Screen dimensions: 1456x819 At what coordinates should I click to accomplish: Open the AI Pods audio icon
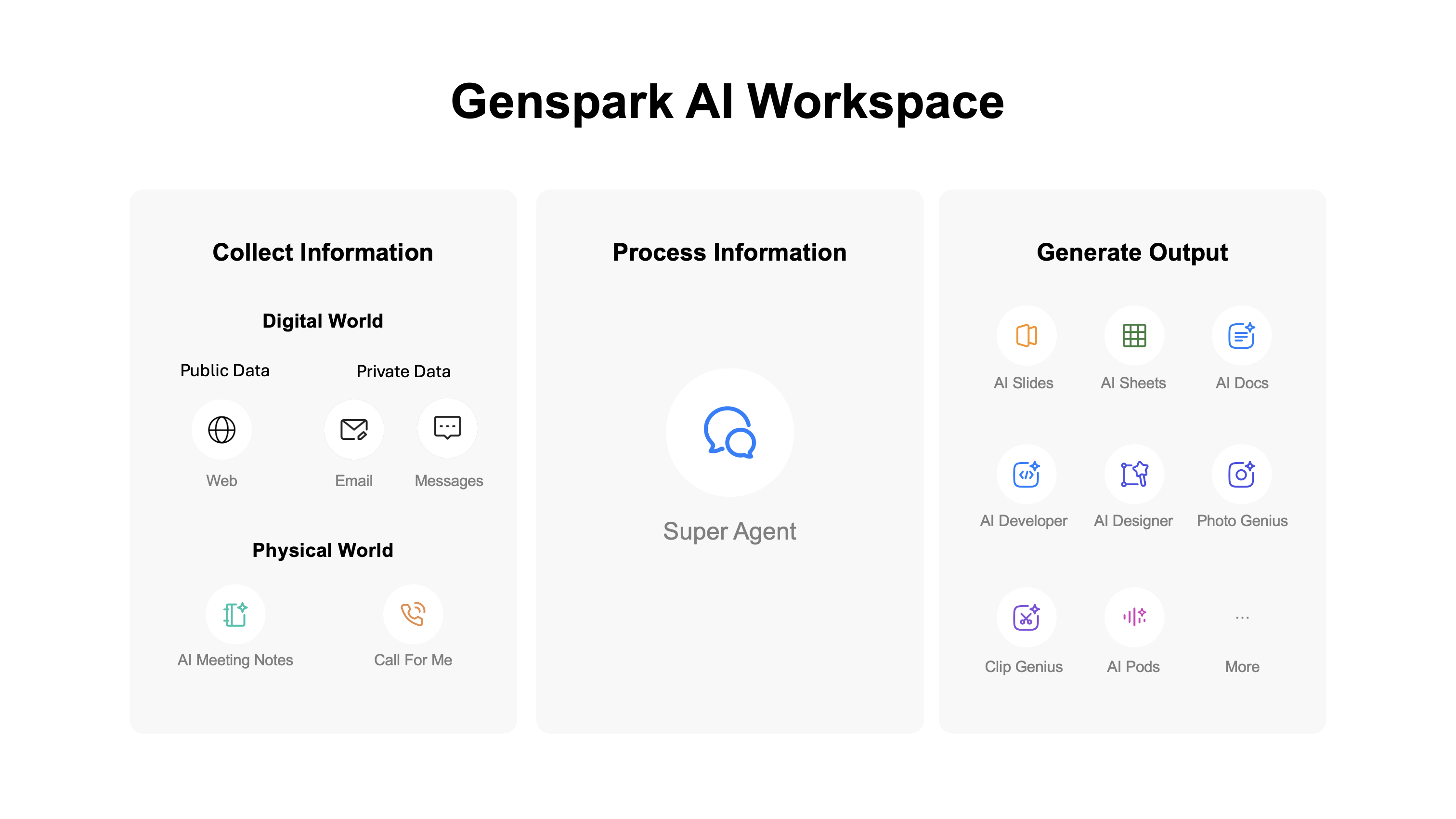point(1133,617)
